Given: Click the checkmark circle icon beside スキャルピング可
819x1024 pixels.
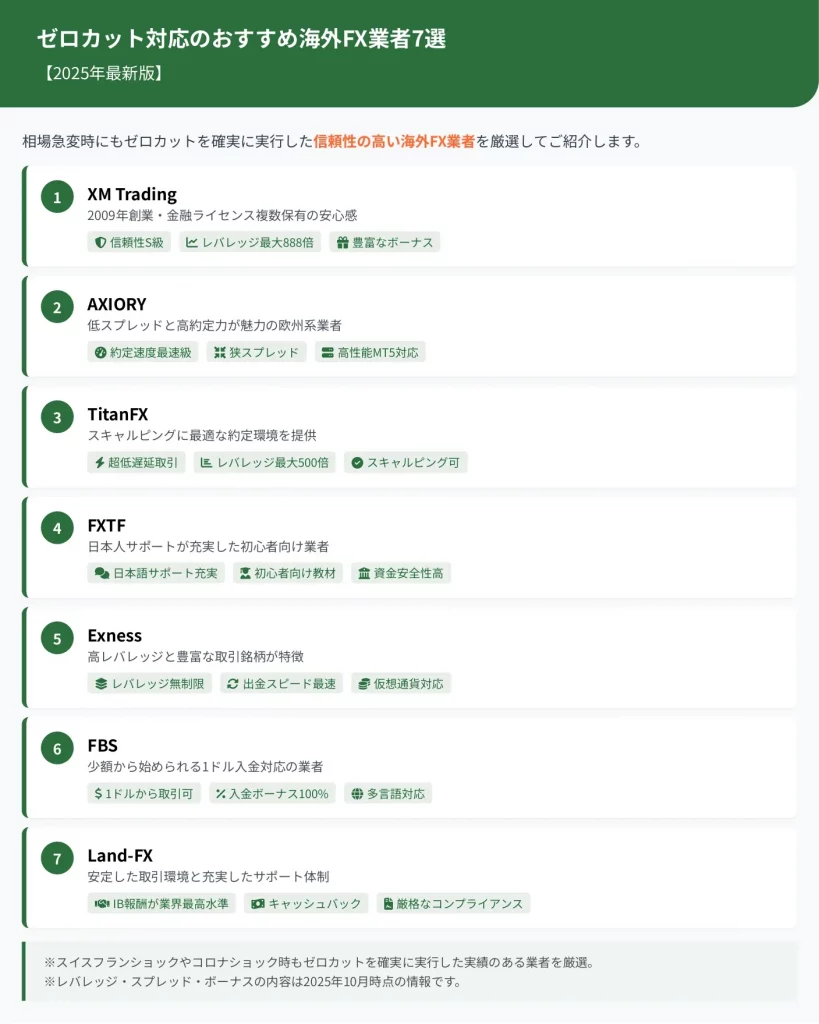Looking at the screenshot, I should point(357,463).
